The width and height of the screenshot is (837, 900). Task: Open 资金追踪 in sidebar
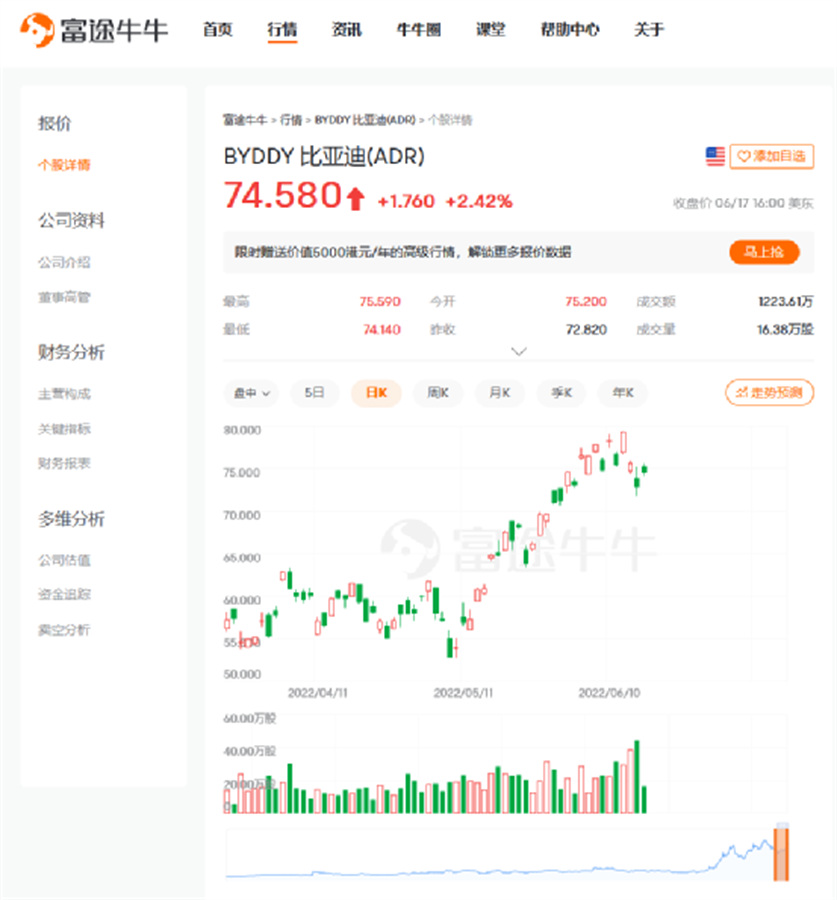64,595
